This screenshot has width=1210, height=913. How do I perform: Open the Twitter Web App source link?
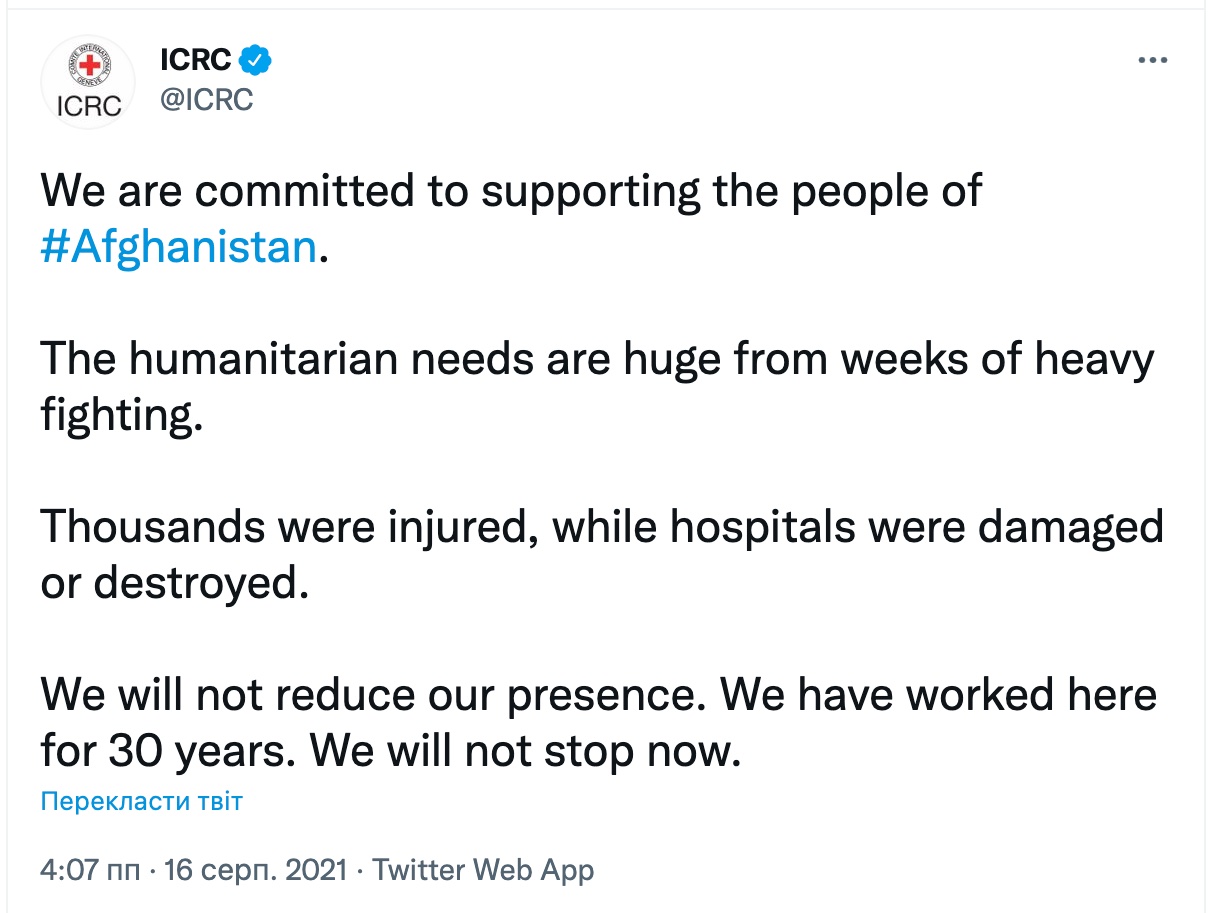pyautogui.click(x=483, y=869)
